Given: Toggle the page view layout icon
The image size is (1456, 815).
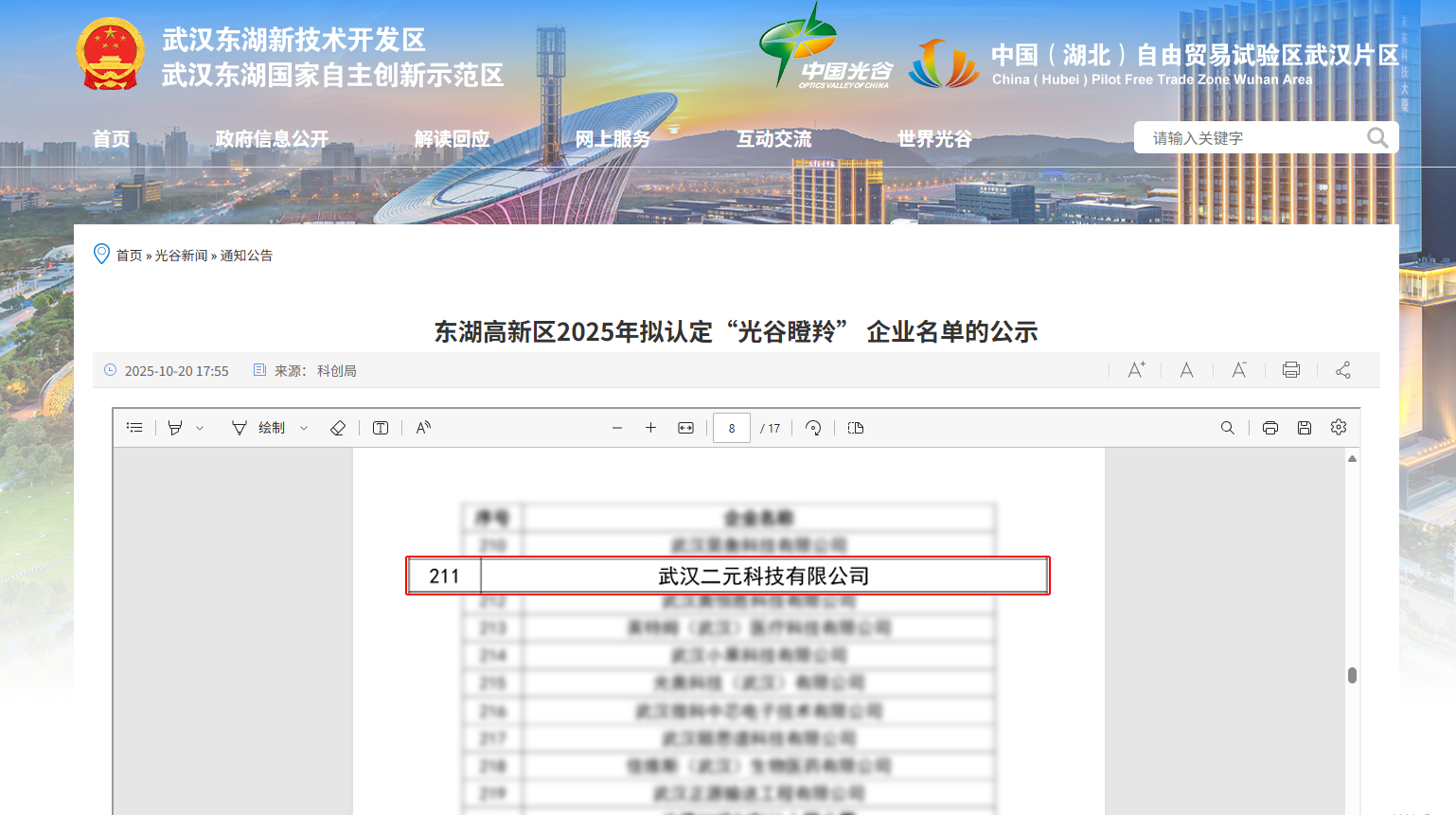Looking at the screenshot, I should [856, 428].
